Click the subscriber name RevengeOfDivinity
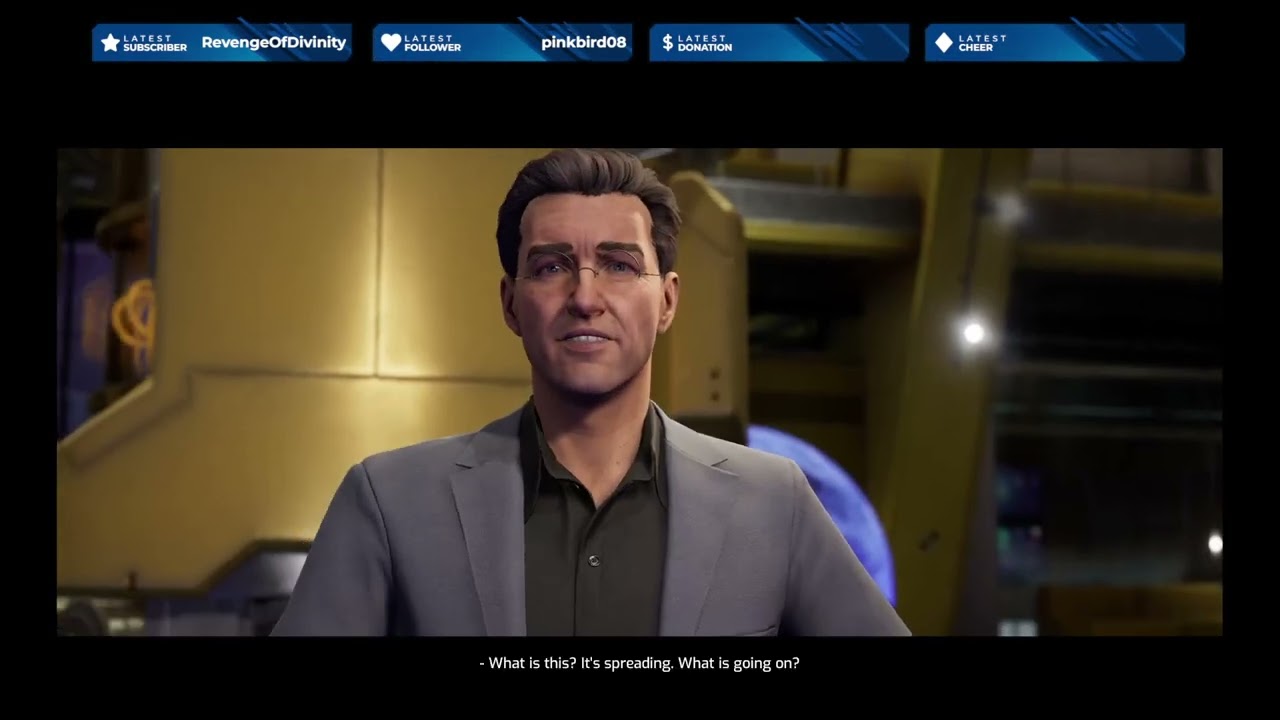Image resolution: width=1280 pixels, height=720 pixels. [274, 42]
